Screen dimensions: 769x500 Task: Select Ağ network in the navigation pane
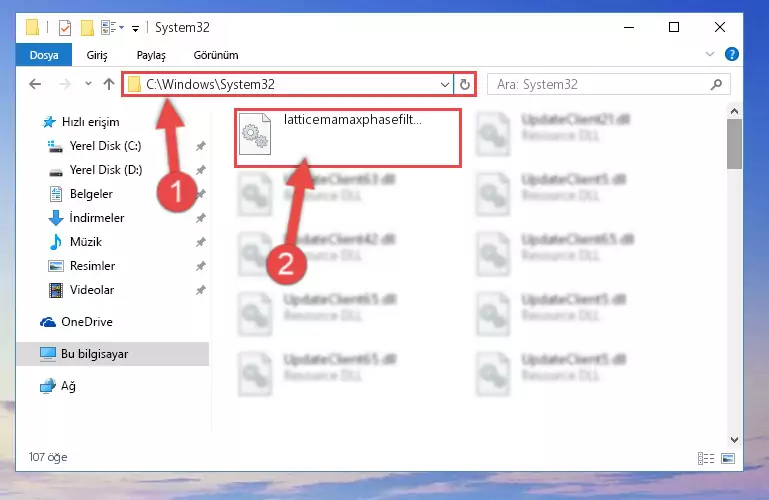68,386
